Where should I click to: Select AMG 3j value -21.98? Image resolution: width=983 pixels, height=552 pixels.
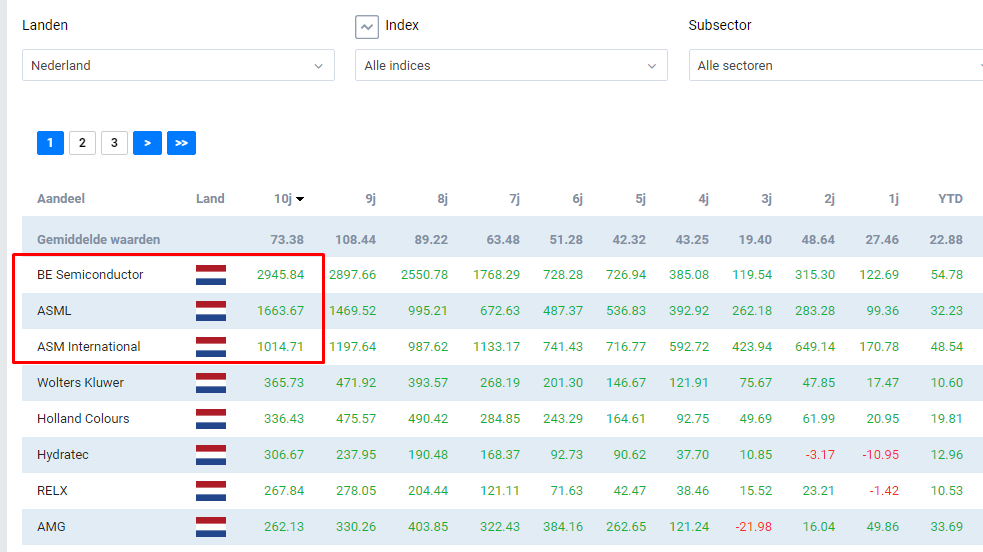click(754, 527)
